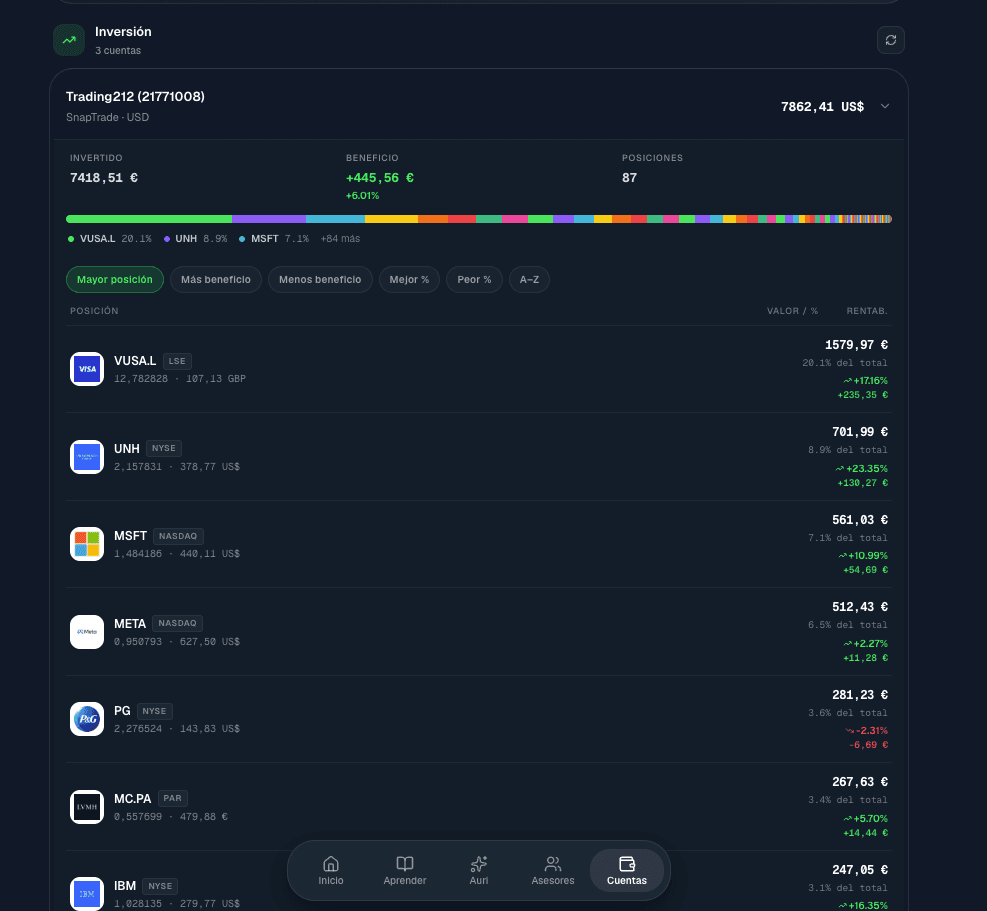Open the VUSA.L position row name

tap(135, 361)
